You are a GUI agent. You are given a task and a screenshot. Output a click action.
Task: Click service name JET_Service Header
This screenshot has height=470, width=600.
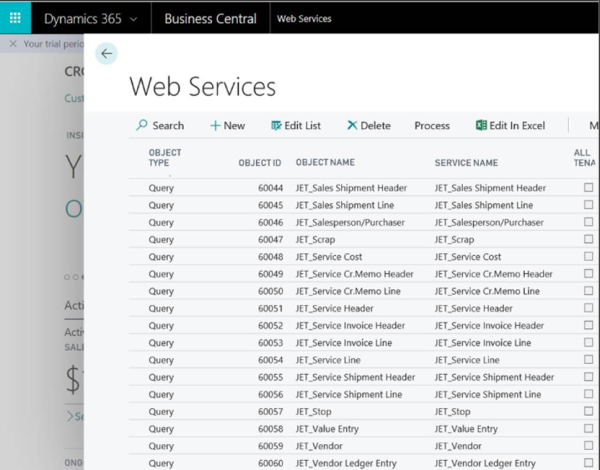tap(473, 308)
